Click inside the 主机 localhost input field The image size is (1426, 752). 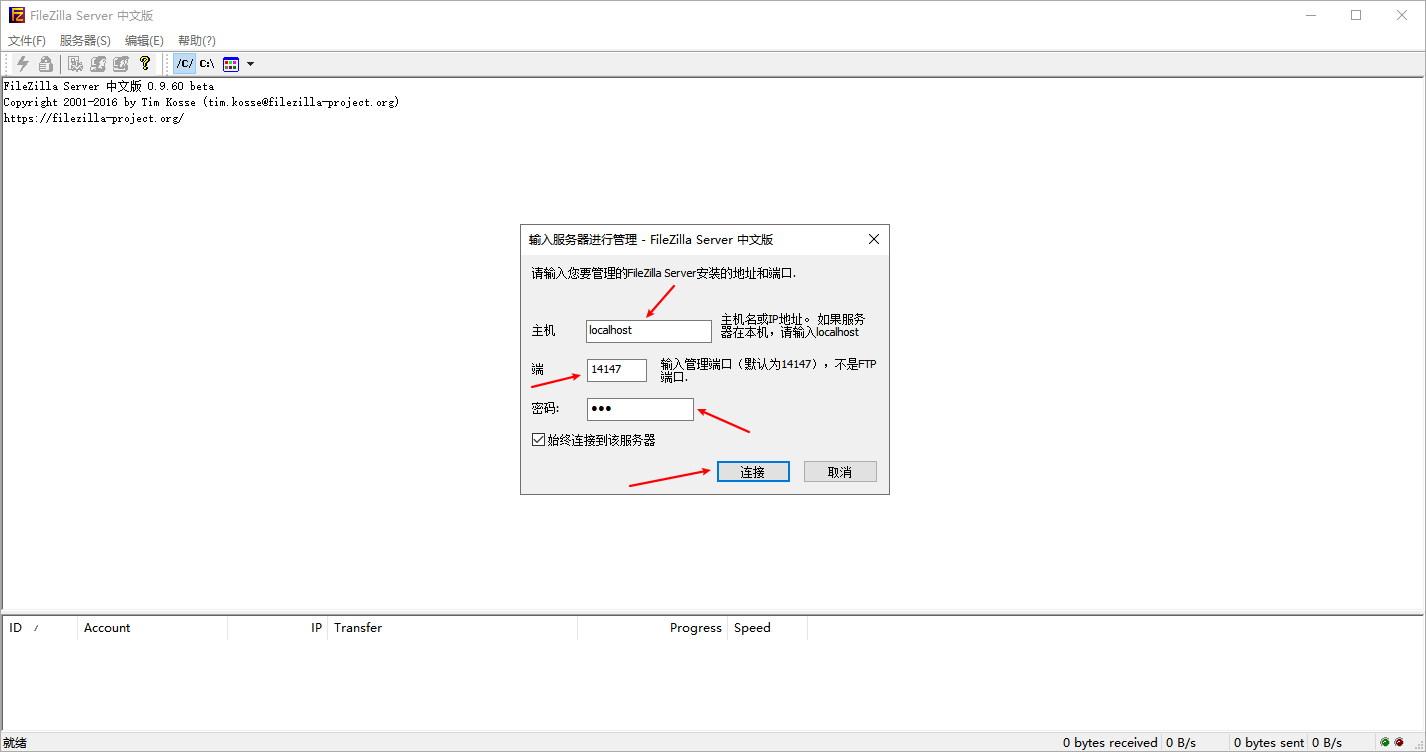pyautogui.click(x=648, y=330)
